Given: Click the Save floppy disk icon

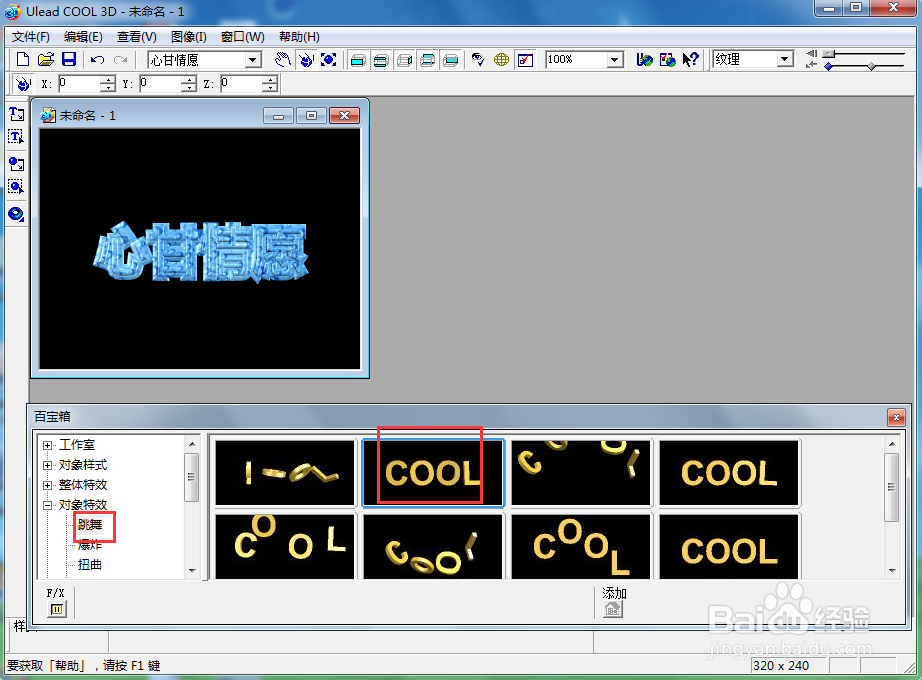Looking at the screenshot, I should coord(69,59).
